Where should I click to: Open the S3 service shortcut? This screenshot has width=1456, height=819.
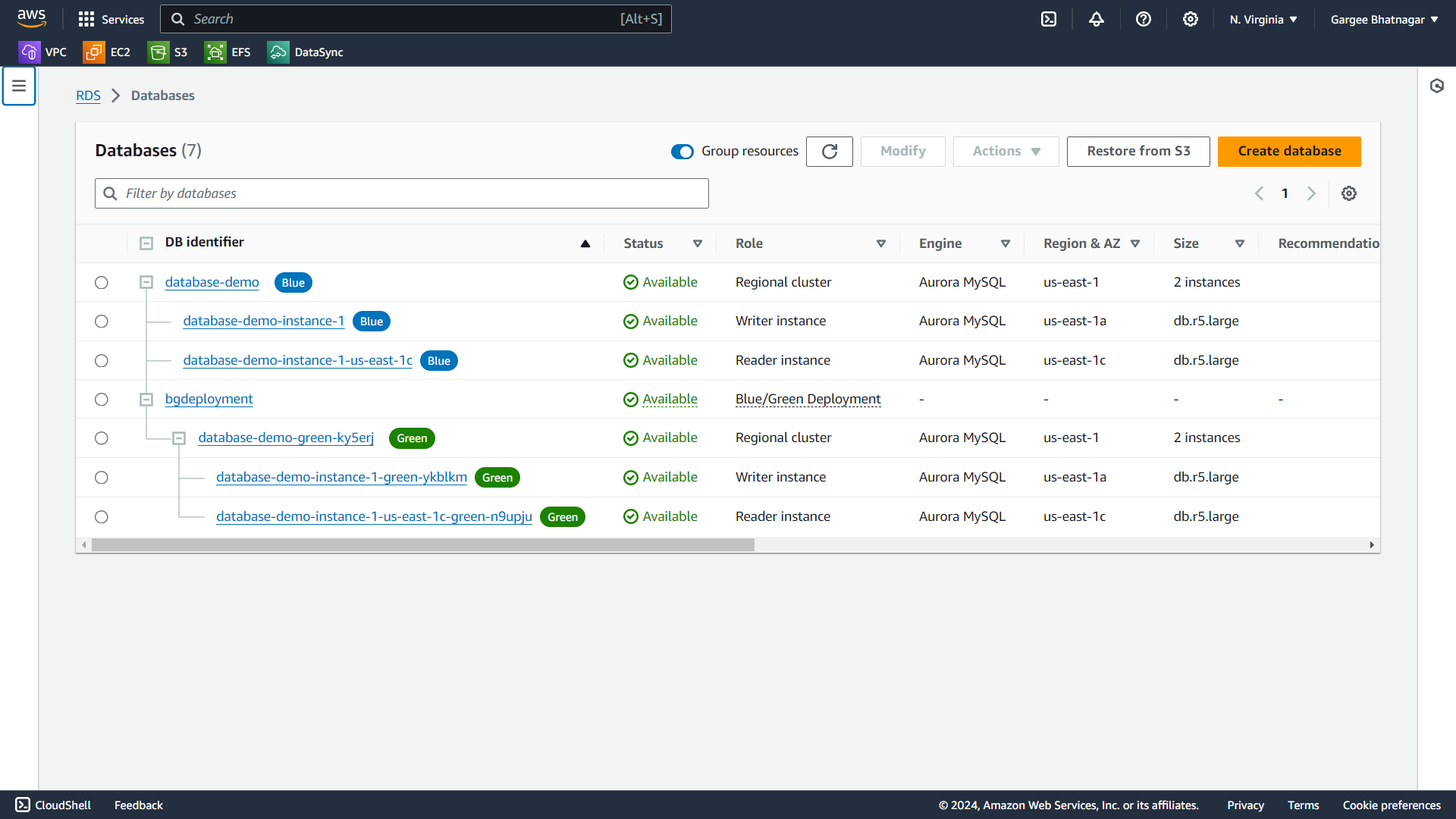pyautogui.click(x=168, y=52)
